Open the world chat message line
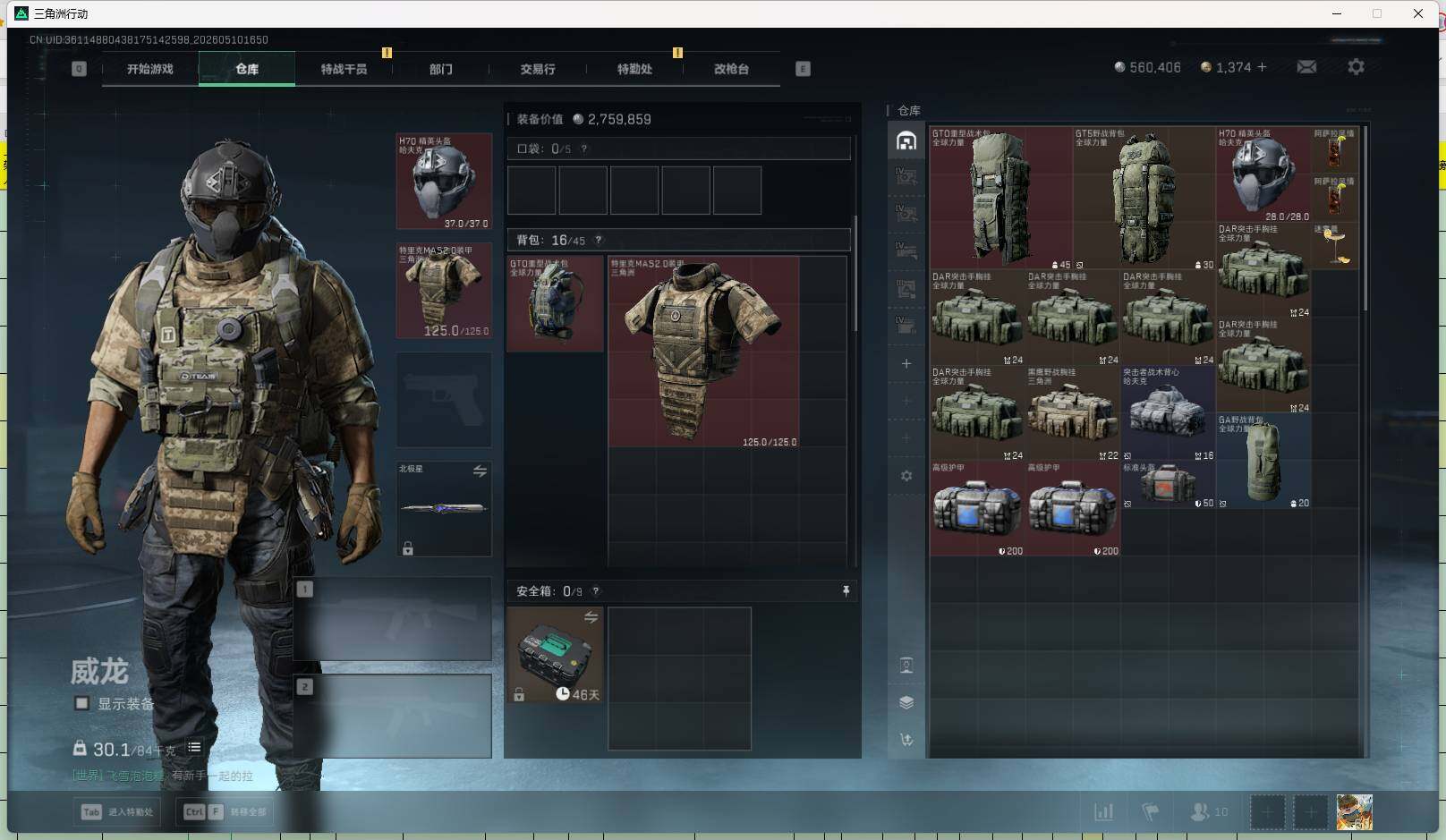 click(163, 776)
